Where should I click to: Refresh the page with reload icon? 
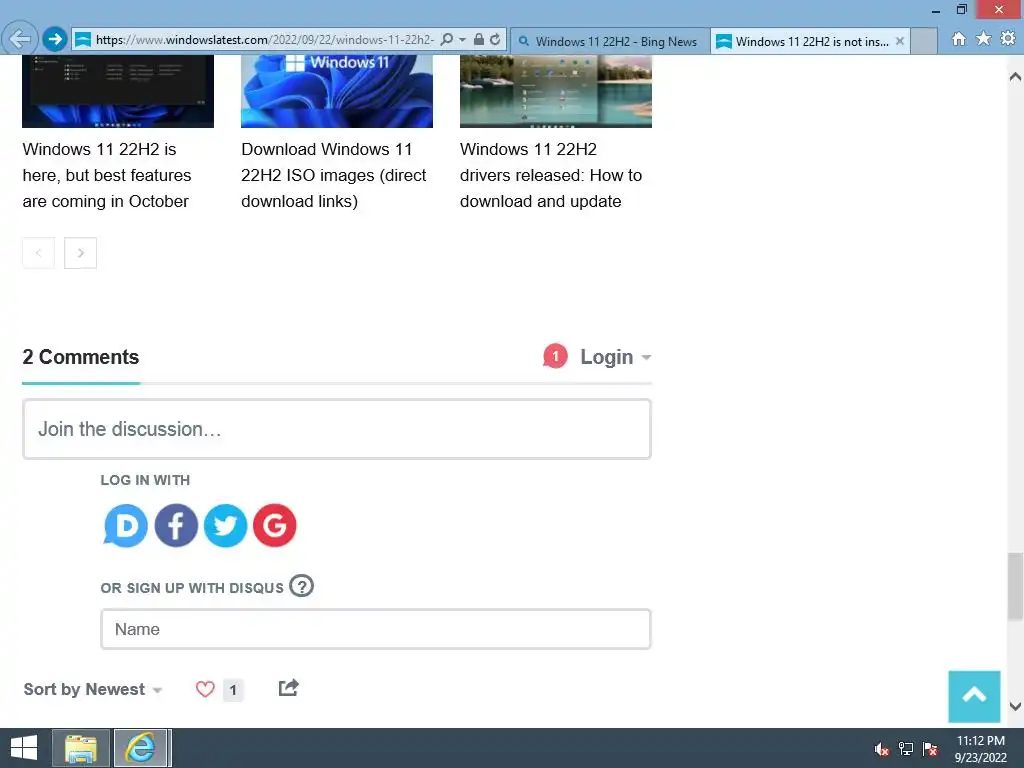(x=496, y=39)
